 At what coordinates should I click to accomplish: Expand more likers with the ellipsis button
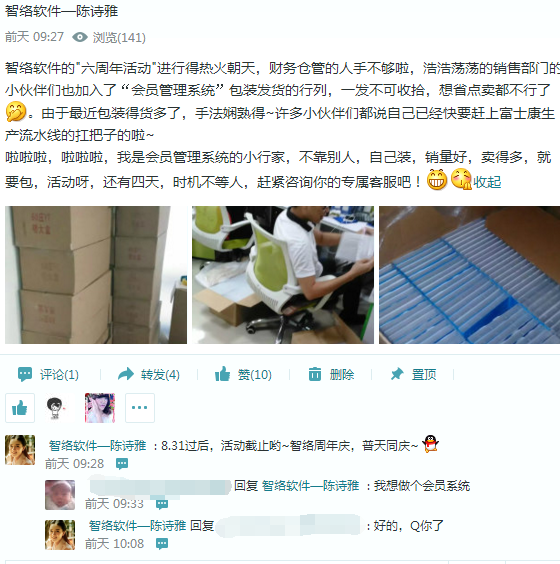tap(140, 408)
